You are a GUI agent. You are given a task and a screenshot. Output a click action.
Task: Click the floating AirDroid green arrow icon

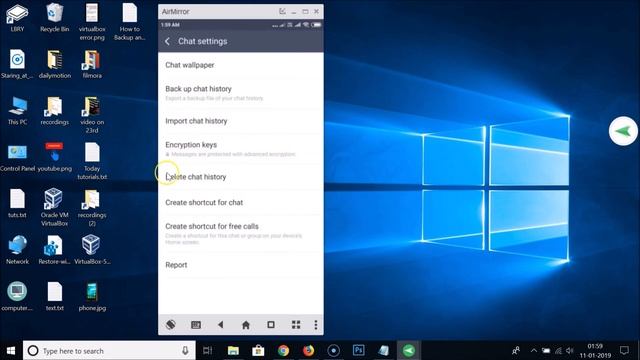pos(623,131)
